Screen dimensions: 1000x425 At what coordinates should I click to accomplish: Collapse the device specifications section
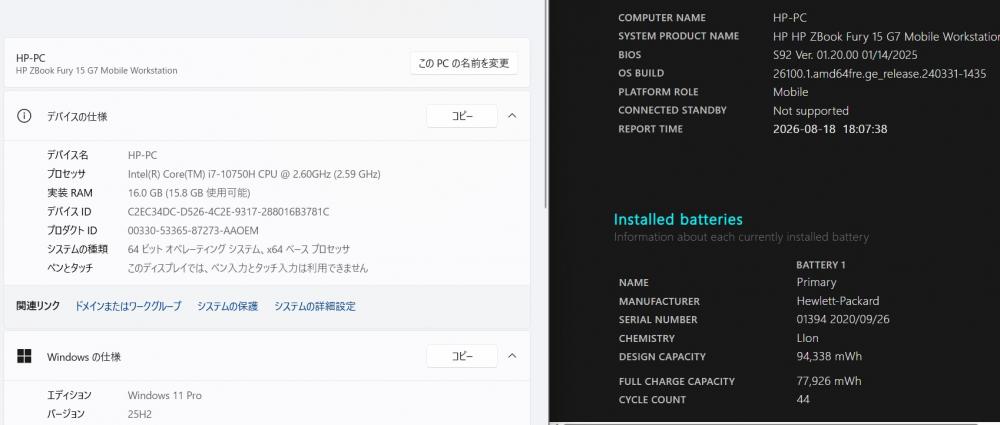(512, 116)
